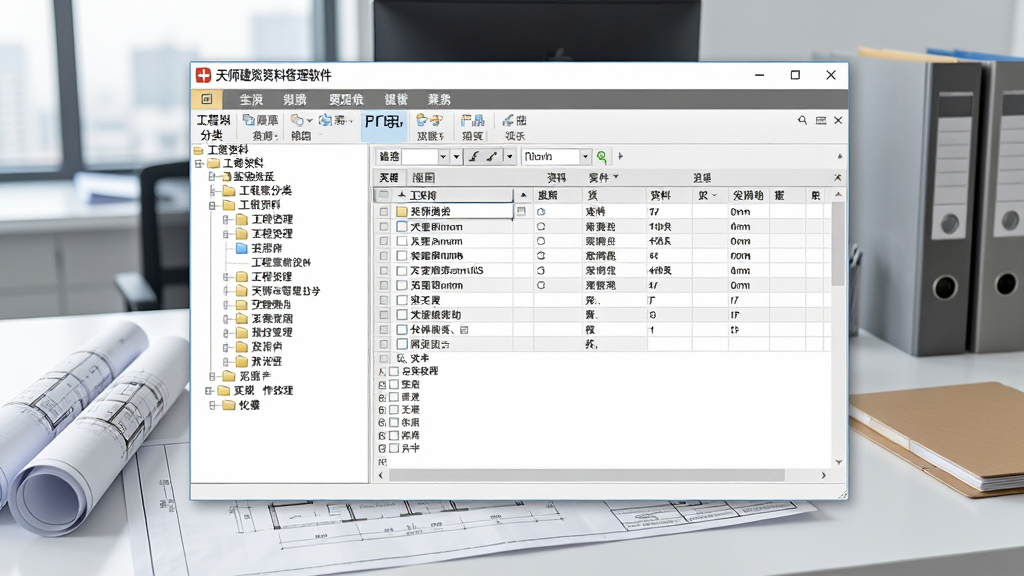The width and height of the screenshot is (1024, 576).
Task: Close the list panel with the tab-strip X
Action: point(838,178)
